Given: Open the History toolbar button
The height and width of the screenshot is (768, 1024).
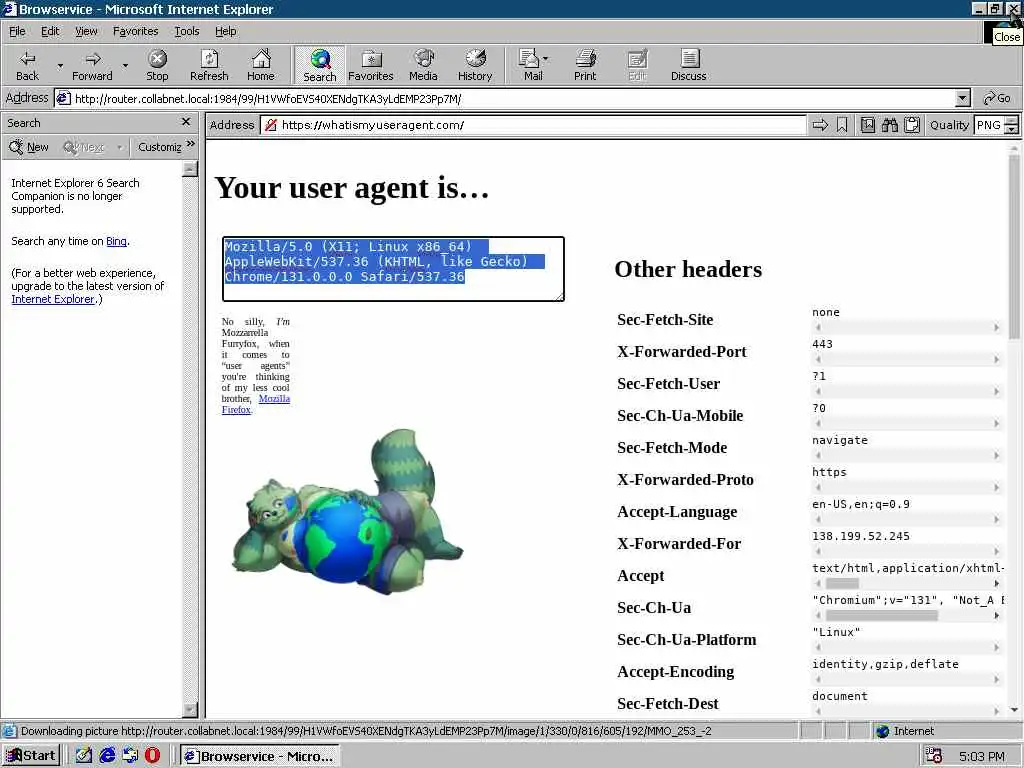Looking at the screenshot, I should point(475,65).
